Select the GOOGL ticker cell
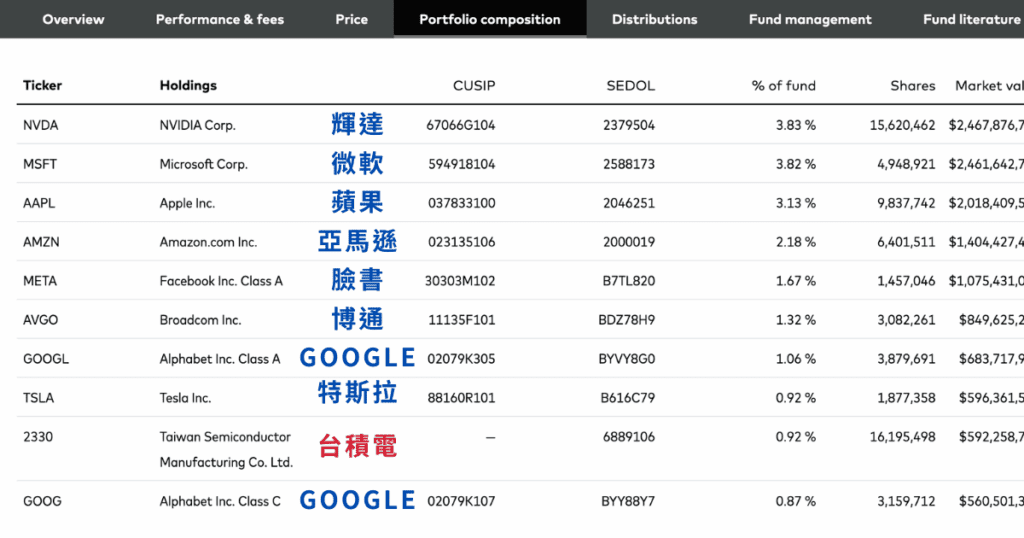The width and height of the screenshot is (1024, 538). tap(46, 359)
